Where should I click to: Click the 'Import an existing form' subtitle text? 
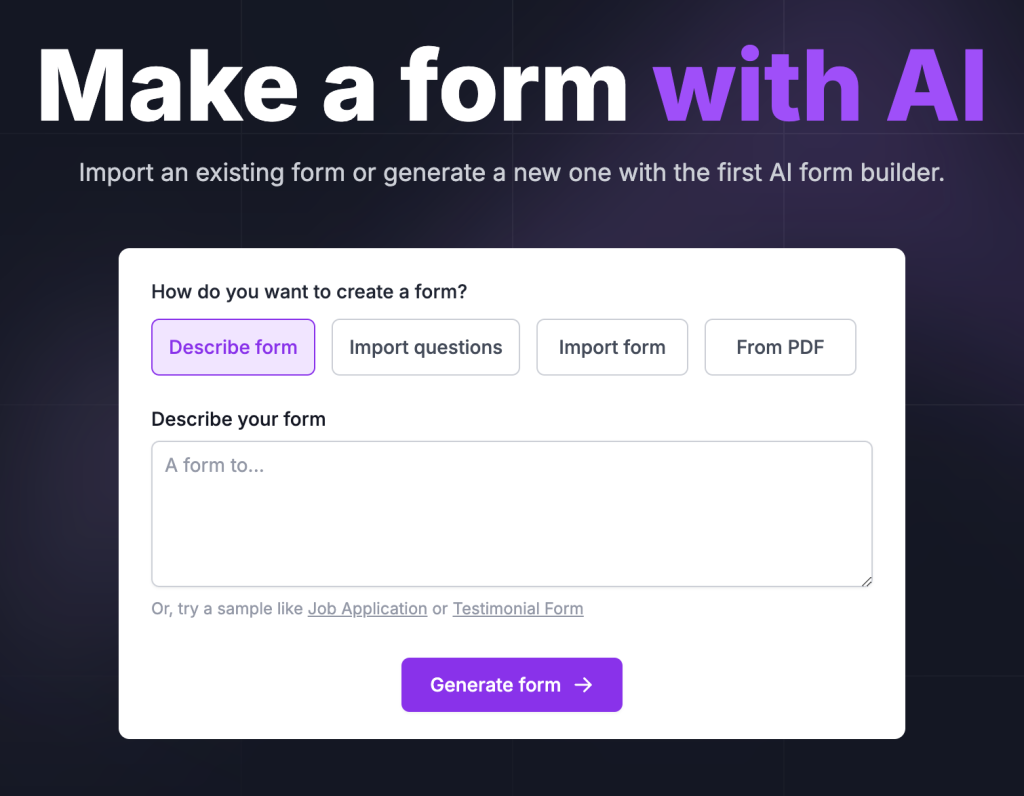point(228,173)
